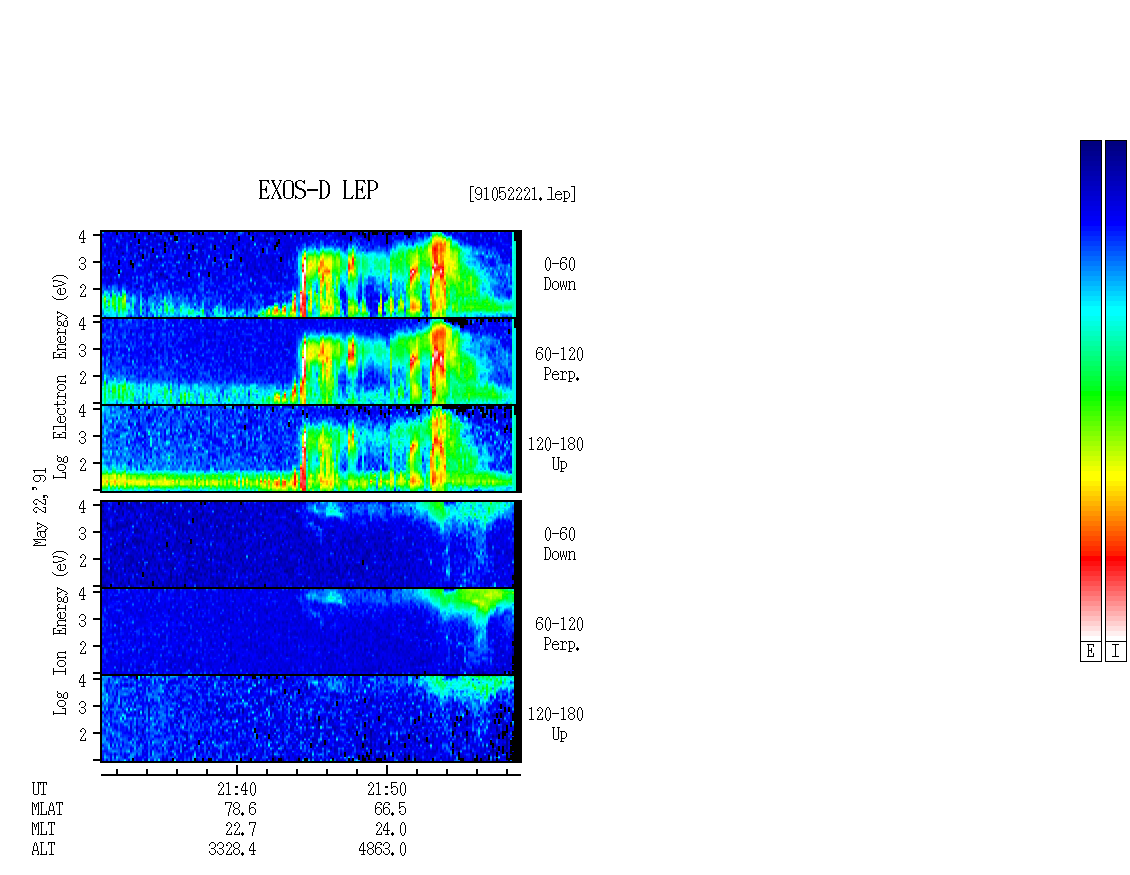Click the I ion color scale bar

click(1116, 390)
